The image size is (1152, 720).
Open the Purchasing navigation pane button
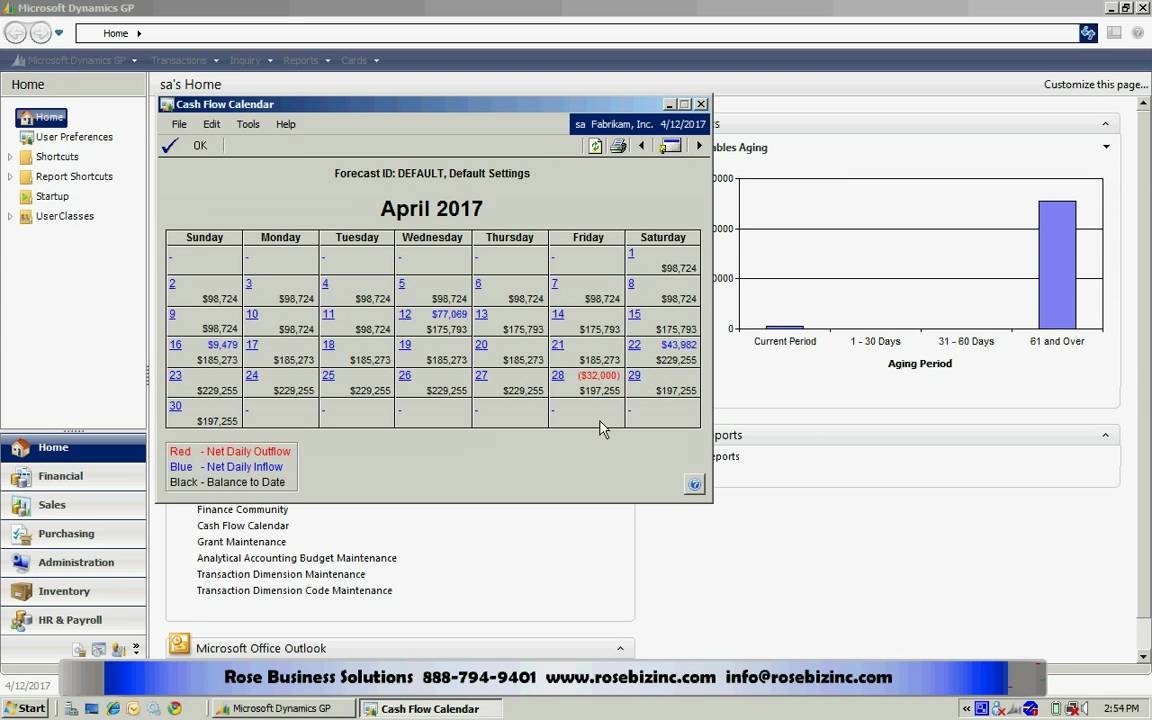73,533
